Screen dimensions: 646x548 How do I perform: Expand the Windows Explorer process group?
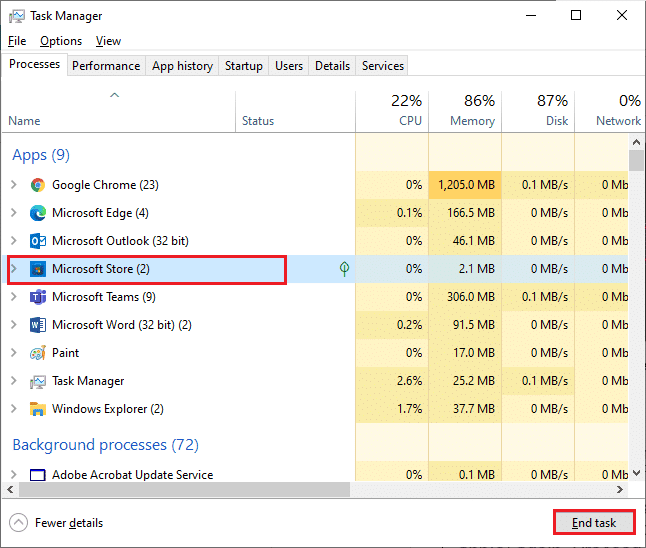click(14, 409)
